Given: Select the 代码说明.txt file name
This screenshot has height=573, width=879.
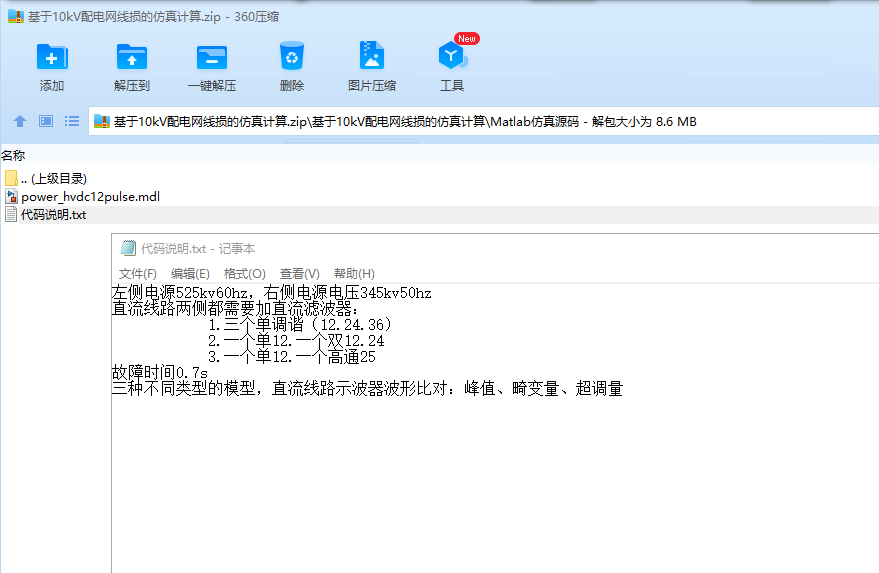Looking at the screenshot, I should (x=54, y=215).
